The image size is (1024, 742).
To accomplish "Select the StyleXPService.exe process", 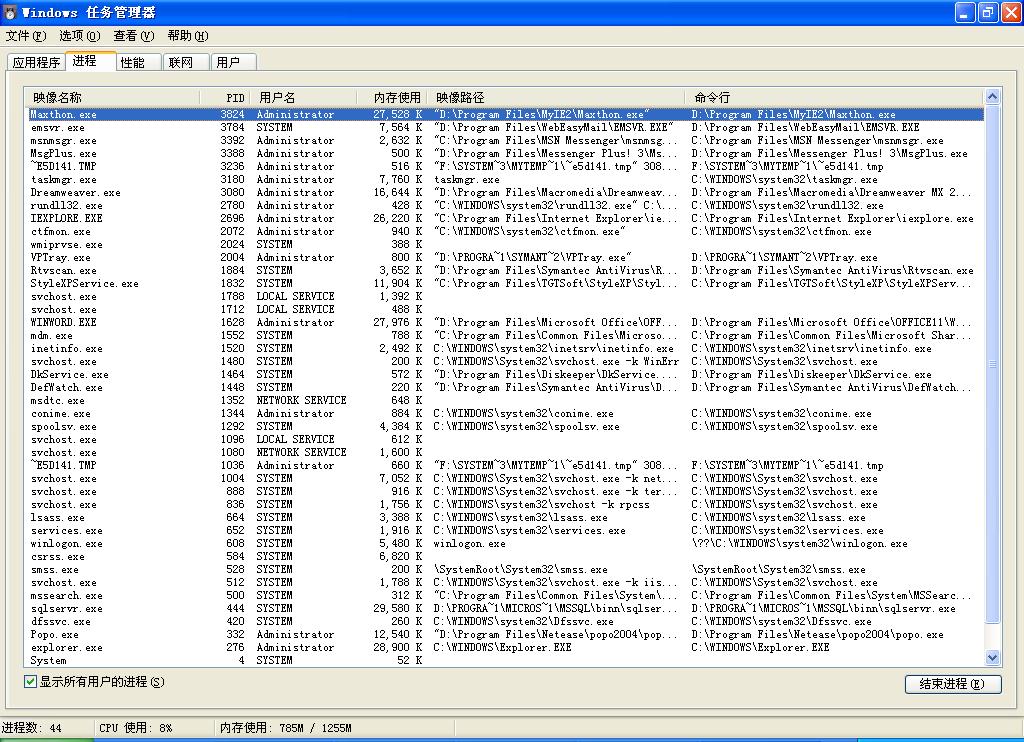I will click(x=506, y=283).
